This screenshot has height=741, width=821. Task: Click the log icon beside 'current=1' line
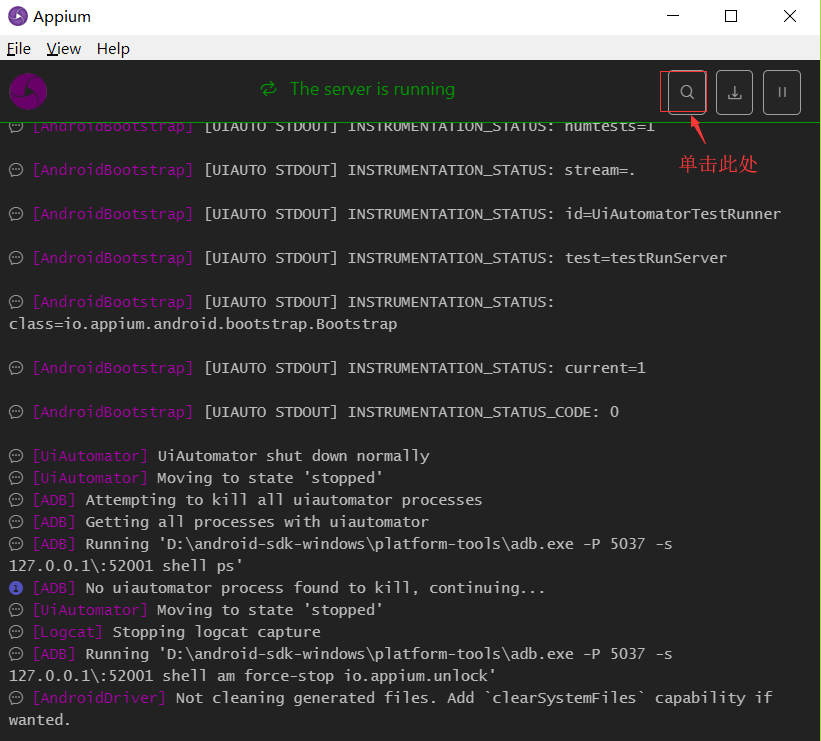tap(16, 368)
